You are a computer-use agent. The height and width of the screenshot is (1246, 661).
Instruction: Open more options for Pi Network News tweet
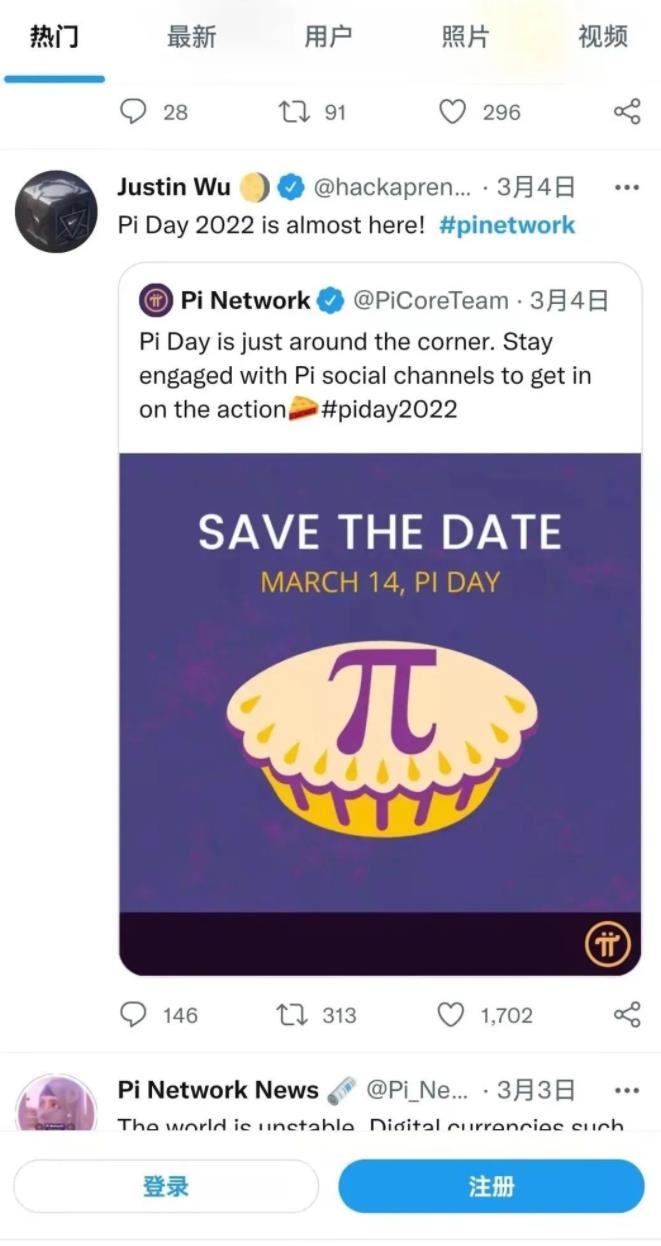[626, 1090]
